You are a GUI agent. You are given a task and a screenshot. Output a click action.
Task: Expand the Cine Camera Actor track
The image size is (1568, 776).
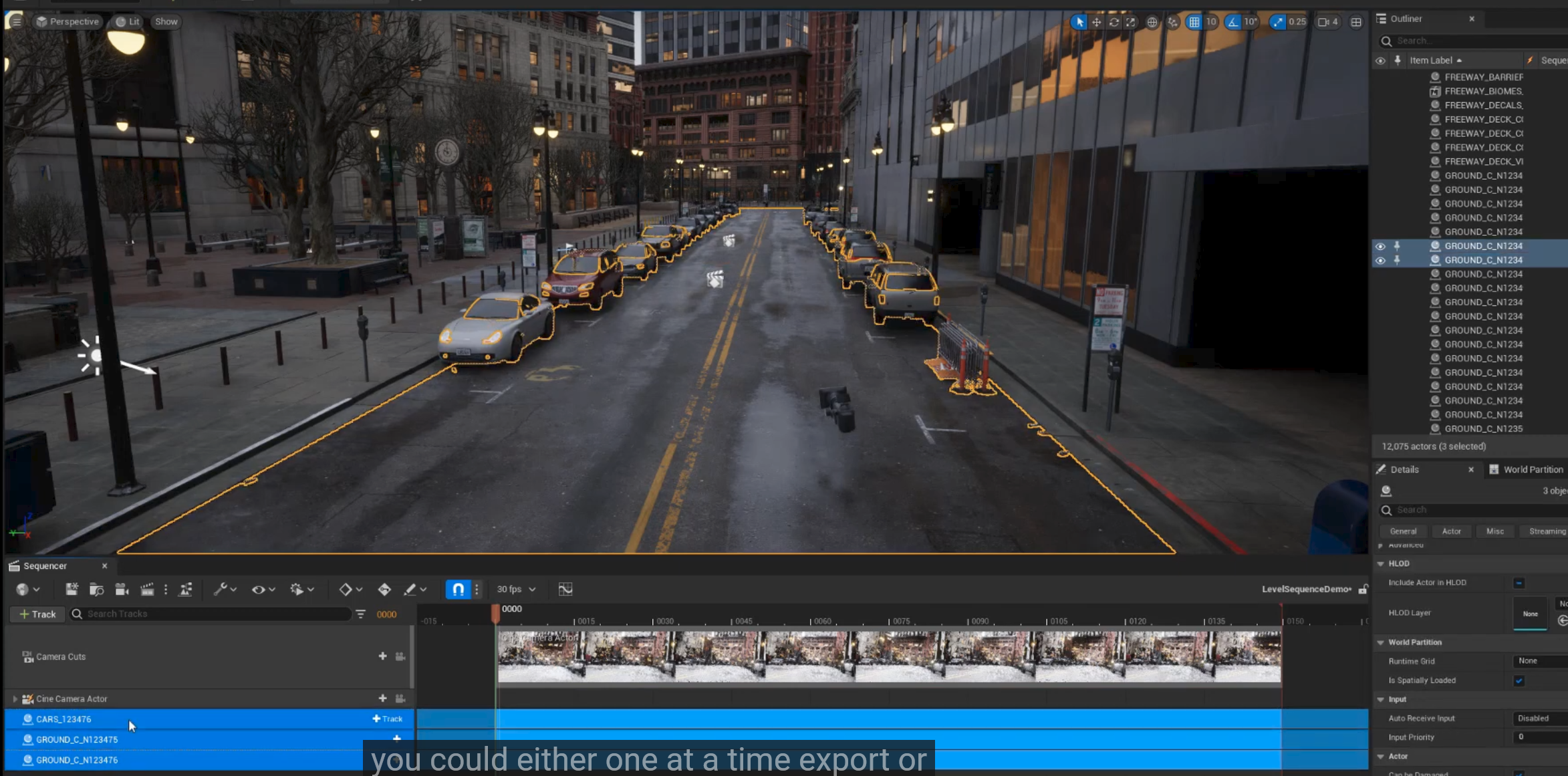[x=15, y=698]
